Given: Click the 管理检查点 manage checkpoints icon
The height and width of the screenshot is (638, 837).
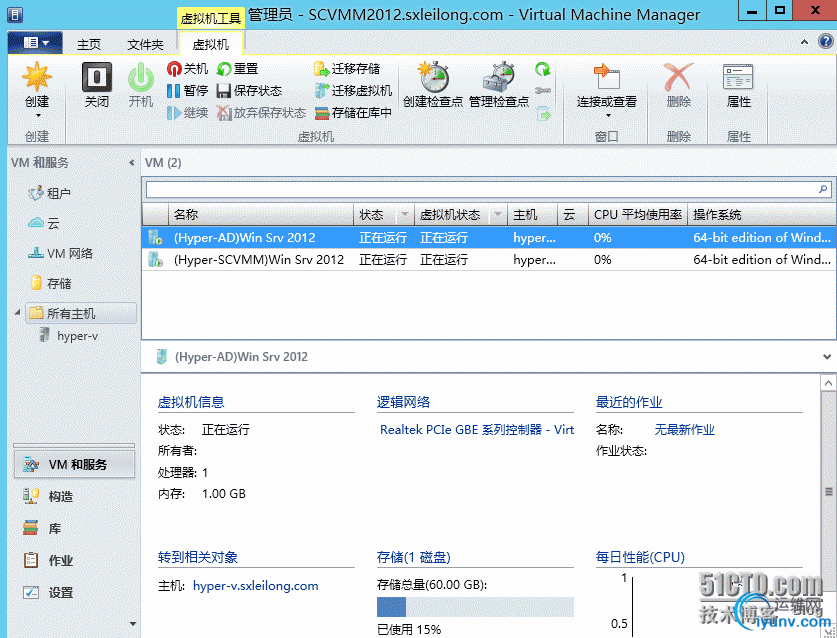Looking at the screenshot, I should (499, 76).
